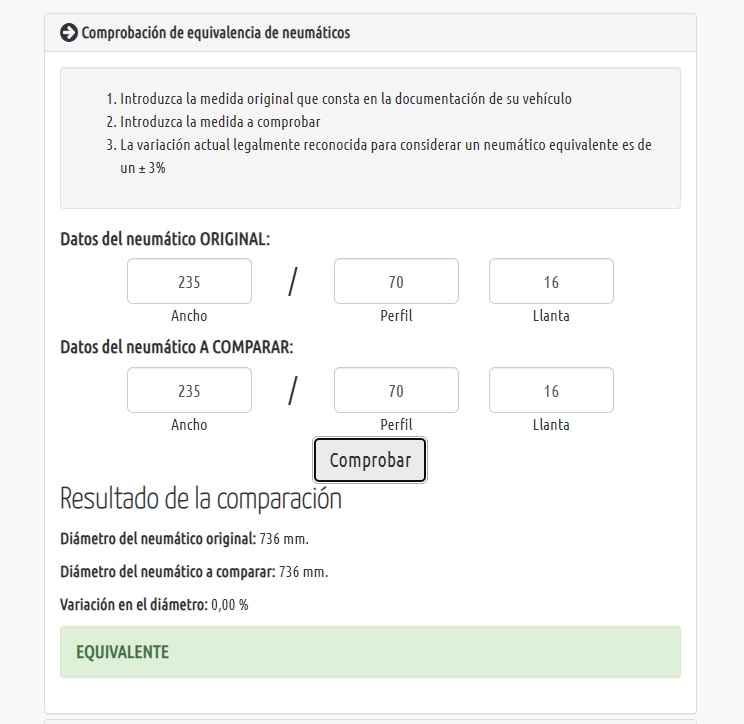The image size is (744, 724).
Task: Click the Variación en el diámetro result line
Action: click(154, 605)
